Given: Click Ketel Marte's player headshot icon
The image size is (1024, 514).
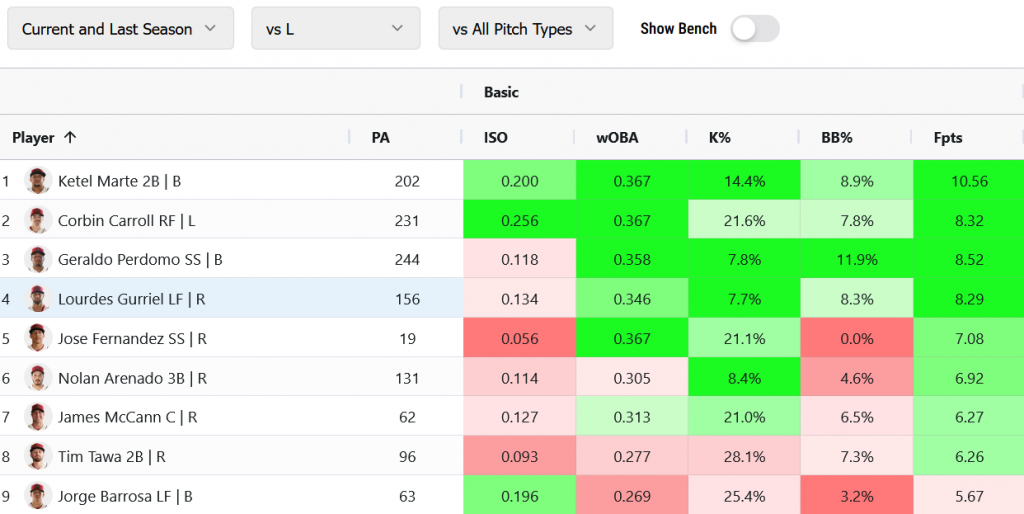Looking at the screenshot, I should pyautogui.click(x=38, y=181).
